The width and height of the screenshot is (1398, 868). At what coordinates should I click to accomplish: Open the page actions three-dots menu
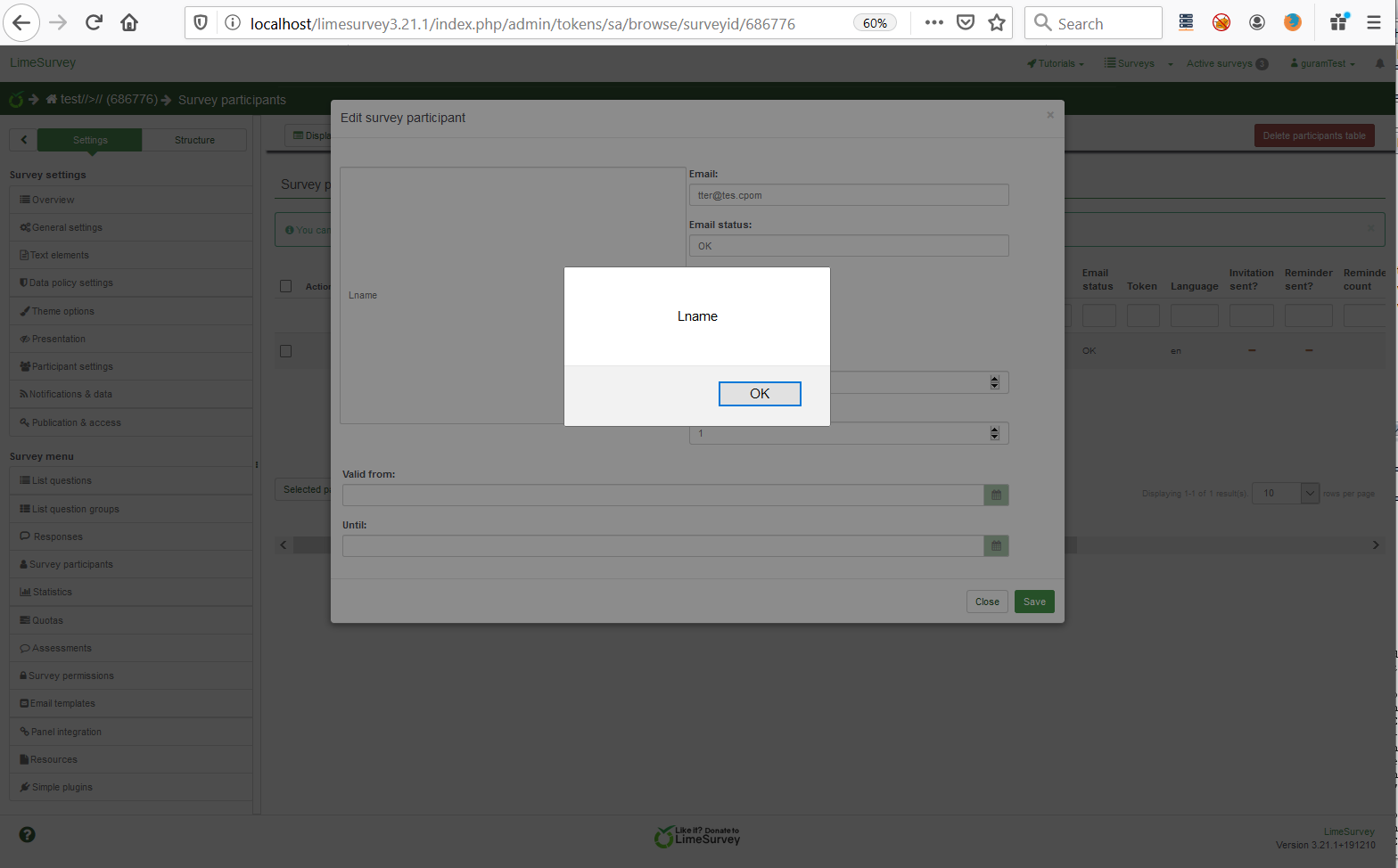[x=933, y=23]
